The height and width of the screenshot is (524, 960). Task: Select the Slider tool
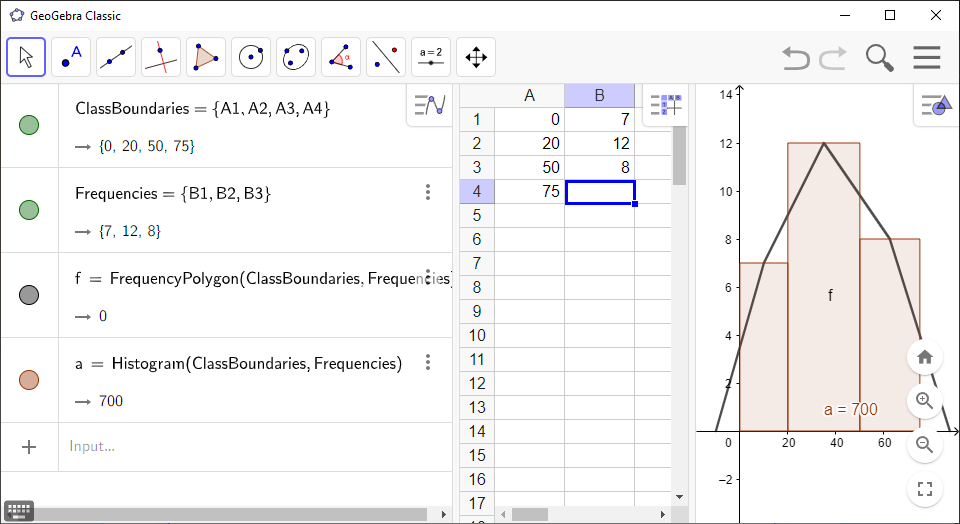click(x=431, y=57)
